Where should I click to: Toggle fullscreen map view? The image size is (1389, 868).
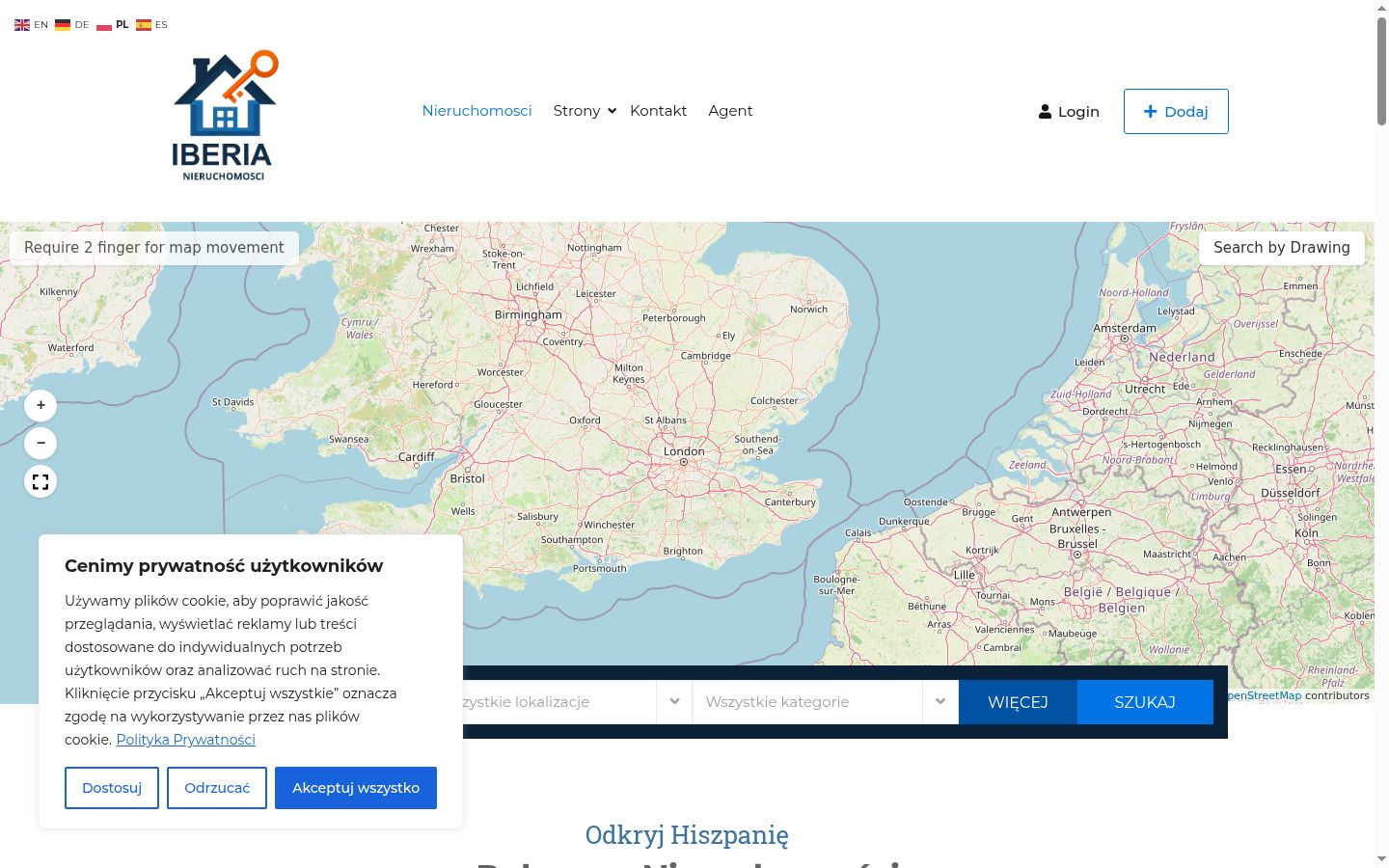[41, 482]
